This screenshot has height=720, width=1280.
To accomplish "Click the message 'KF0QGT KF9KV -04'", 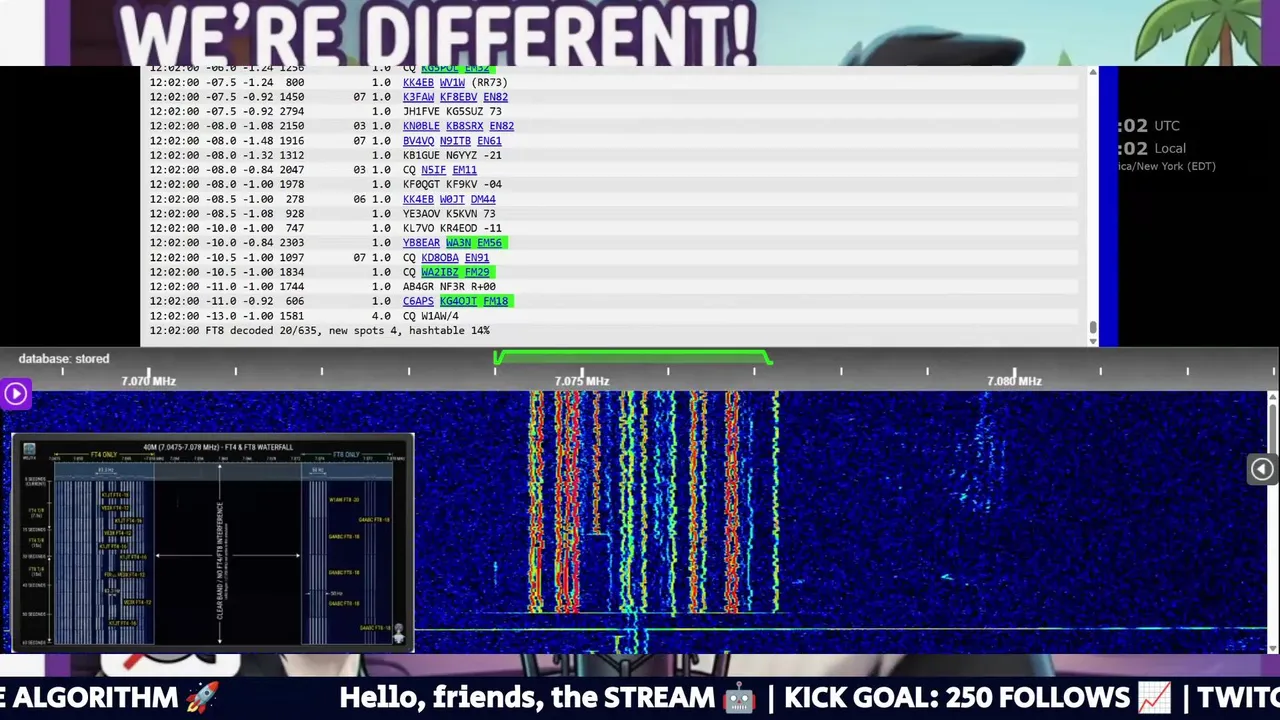I will [452, 185].
